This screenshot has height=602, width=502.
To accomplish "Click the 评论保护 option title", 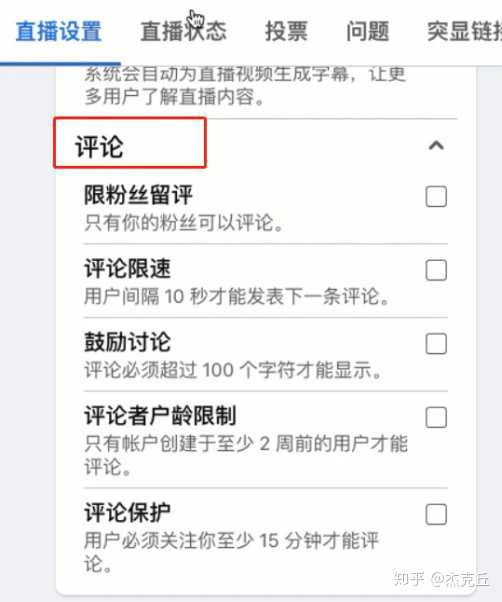I will (127, 513).
